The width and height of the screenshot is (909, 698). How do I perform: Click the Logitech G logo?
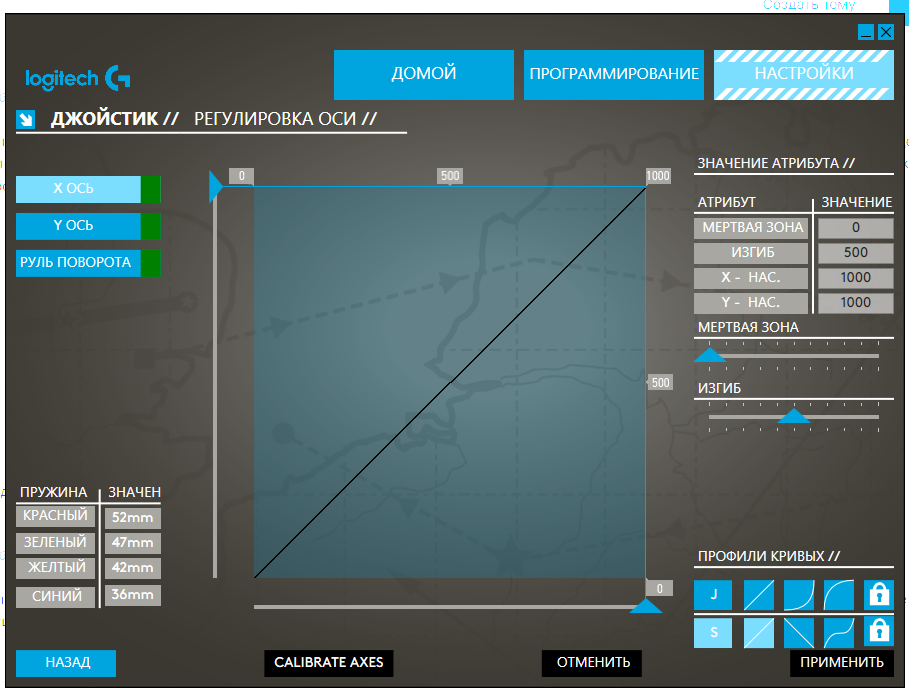pos(77,78)
